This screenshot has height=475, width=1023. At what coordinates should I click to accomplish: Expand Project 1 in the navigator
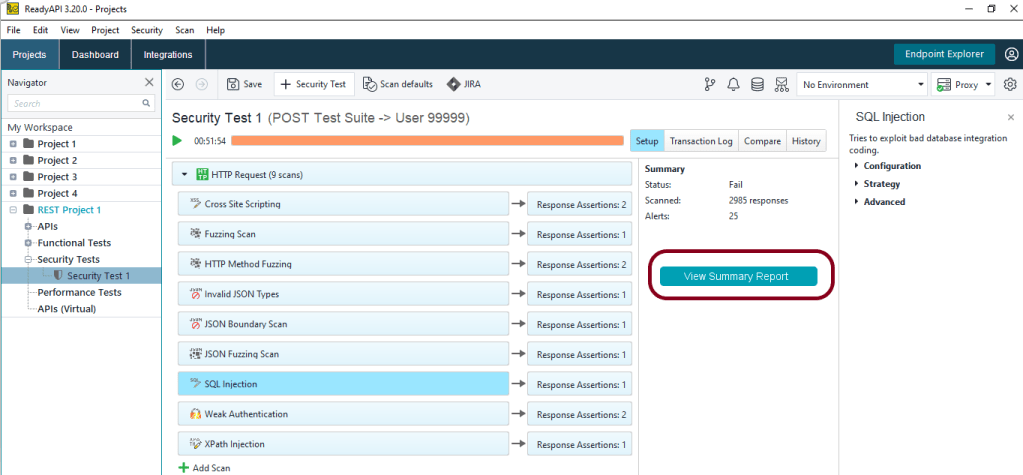(x=14, y=144)
